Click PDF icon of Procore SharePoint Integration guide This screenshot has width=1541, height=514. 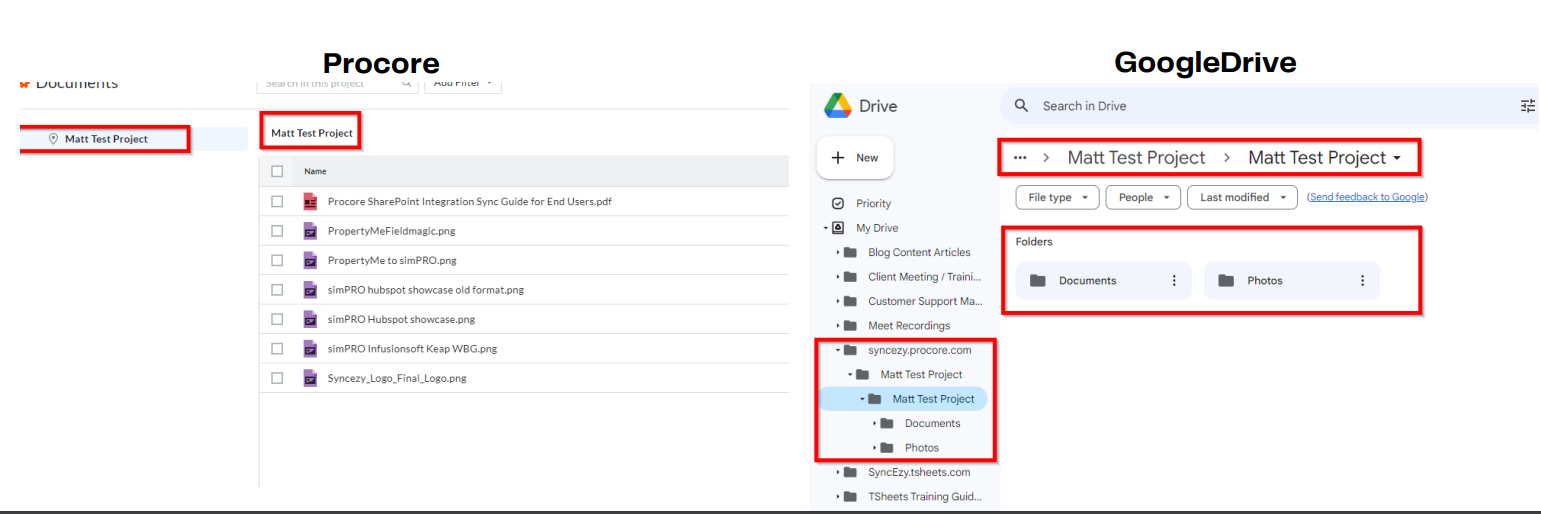pyautogui.click(x=310, y=202)
